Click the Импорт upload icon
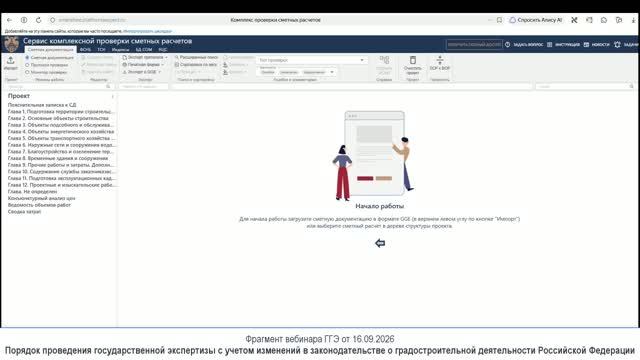Screen dimensions: 640x360 coord(11,60)
